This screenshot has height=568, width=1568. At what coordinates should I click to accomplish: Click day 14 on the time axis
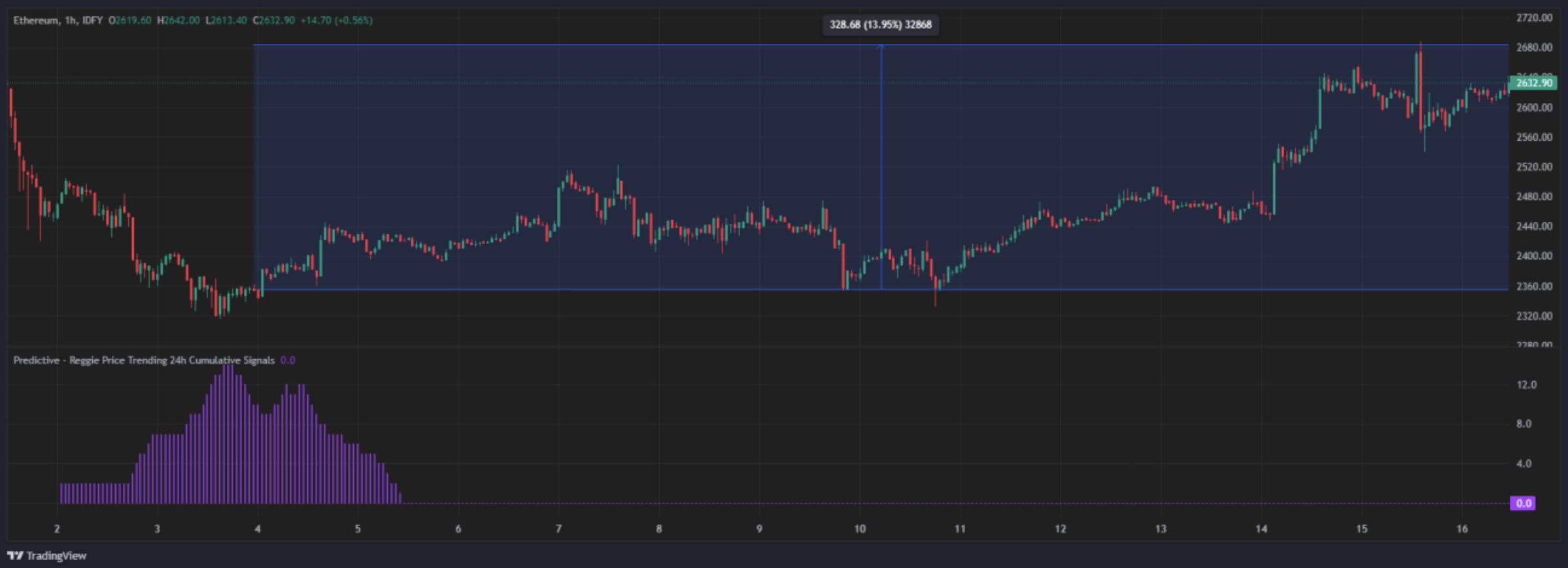[1261, 529]
